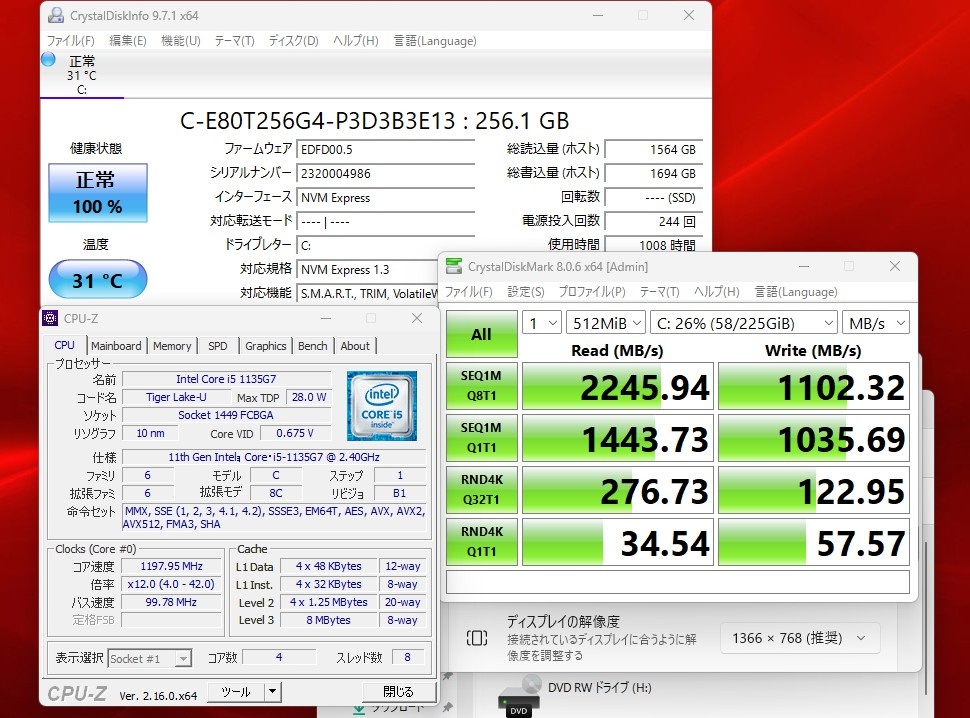Viewport: 970px width, 718px height.
Task: Select the C: disk tab in CrystalDiskInfo
Action: tap(82, 75)
